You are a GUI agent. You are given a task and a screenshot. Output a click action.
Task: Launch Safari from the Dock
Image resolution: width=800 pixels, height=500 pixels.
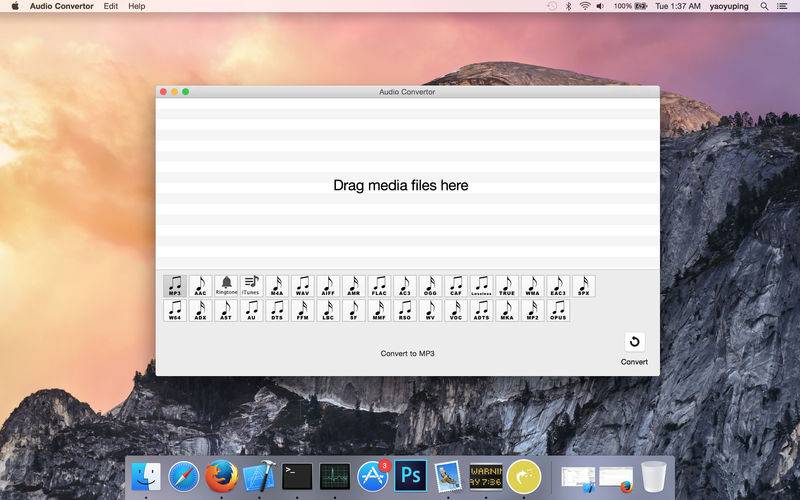(184, 477)
